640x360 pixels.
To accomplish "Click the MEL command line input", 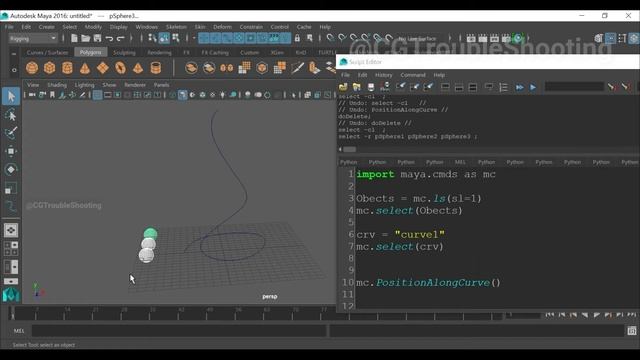I will point(179,331).
